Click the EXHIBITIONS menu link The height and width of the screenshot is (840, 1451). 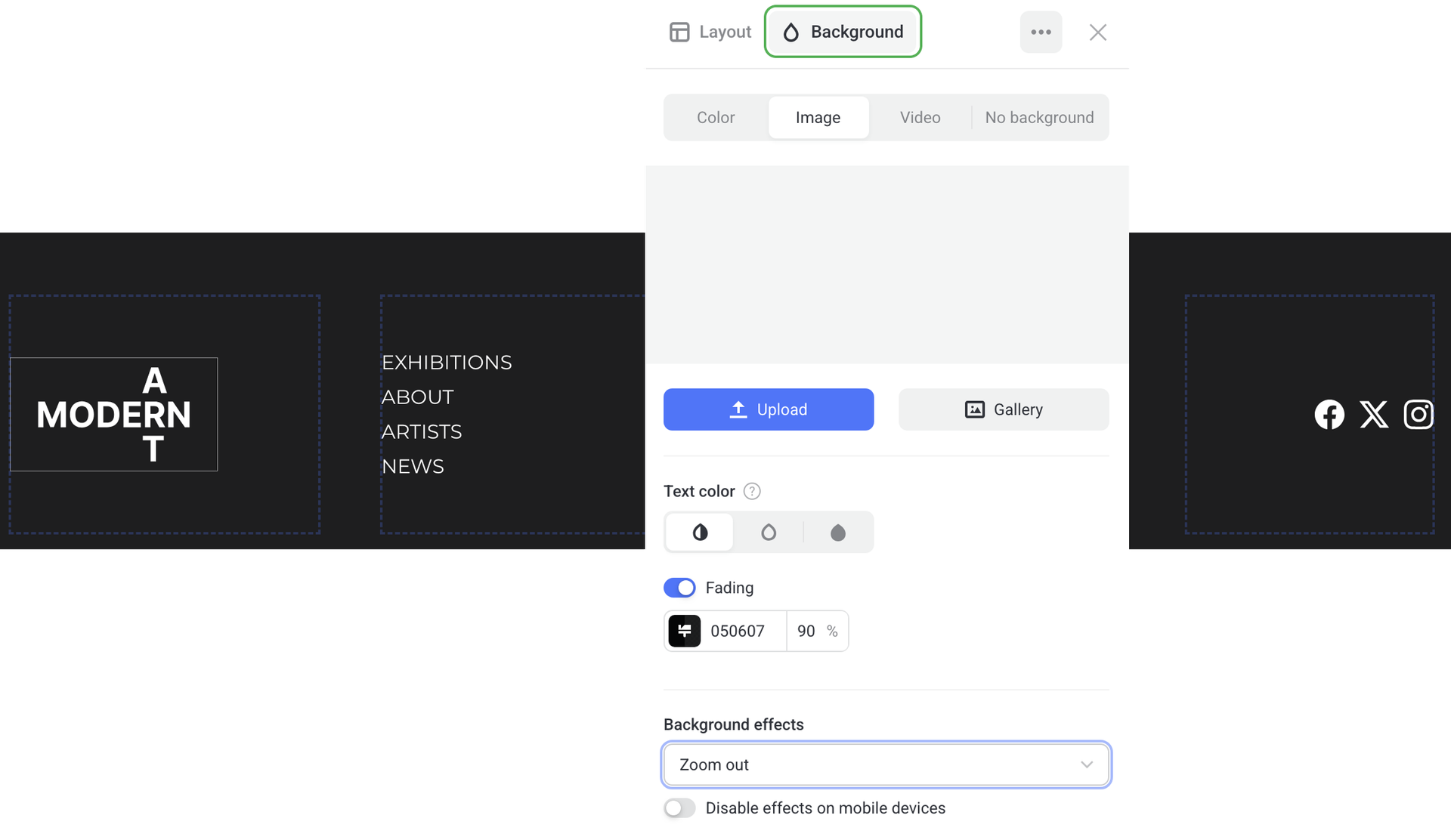[447, 363]
